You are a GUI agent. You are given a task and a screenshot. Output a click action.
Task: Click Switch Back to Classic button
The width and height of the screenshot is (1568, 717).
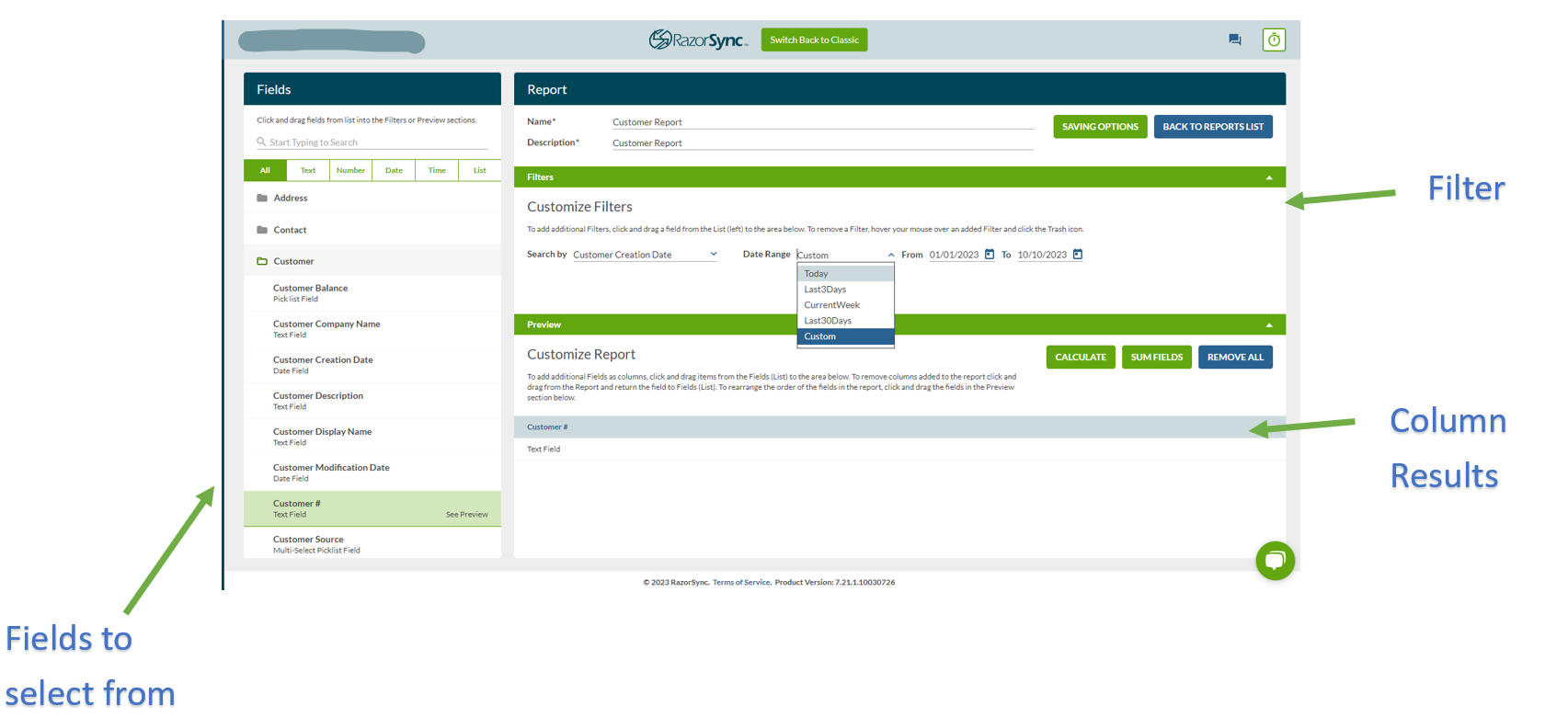coord(814,40)
